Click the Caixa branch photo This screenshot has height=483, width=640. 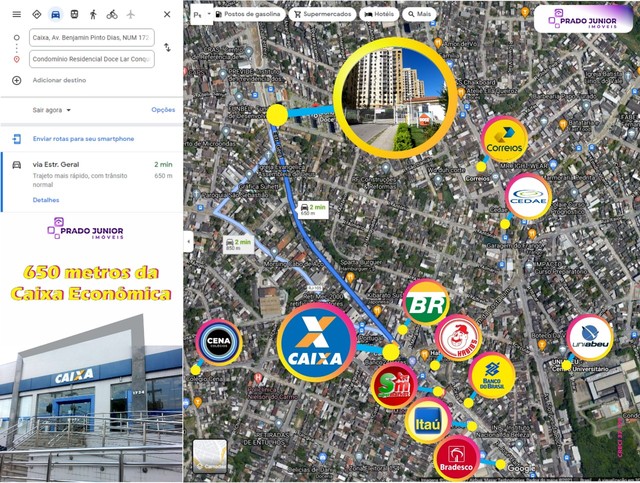point(91,398)
